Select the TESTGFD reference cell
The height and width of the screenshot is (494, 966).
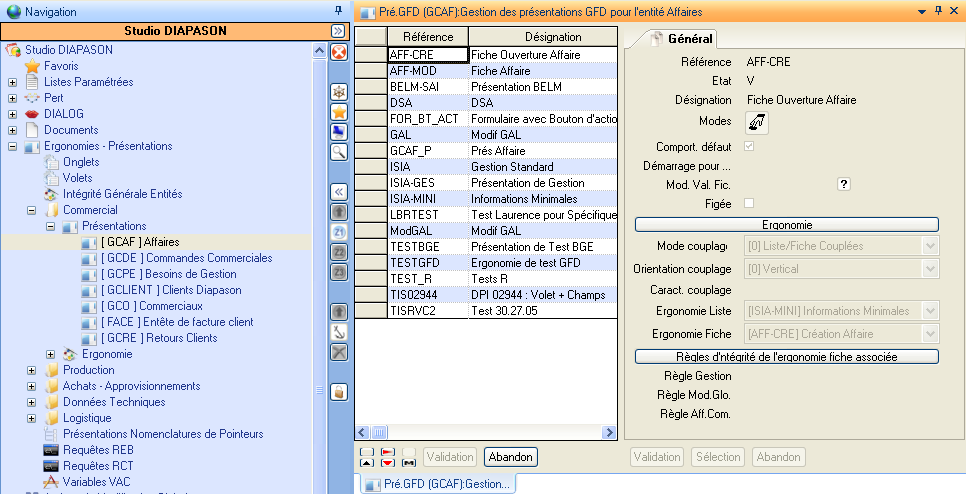(428, 263)
